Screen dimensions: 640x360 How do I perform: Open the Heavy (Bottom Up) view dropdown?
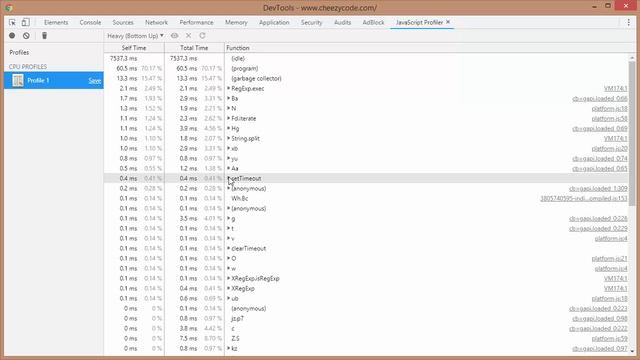135,36
